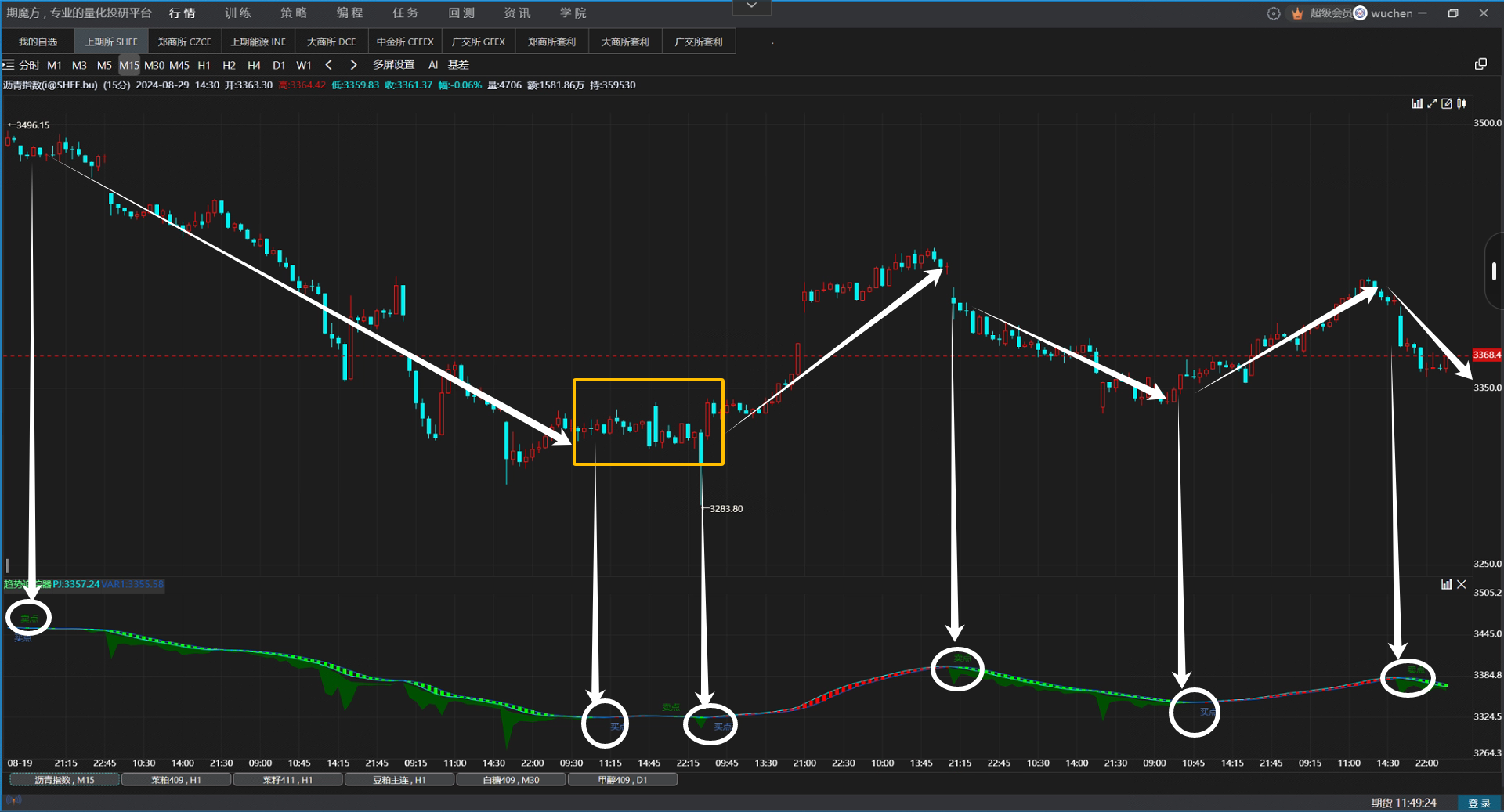Switch to 我的自选 tab
The image size is (1504, 812).
[x=38, y=42]
